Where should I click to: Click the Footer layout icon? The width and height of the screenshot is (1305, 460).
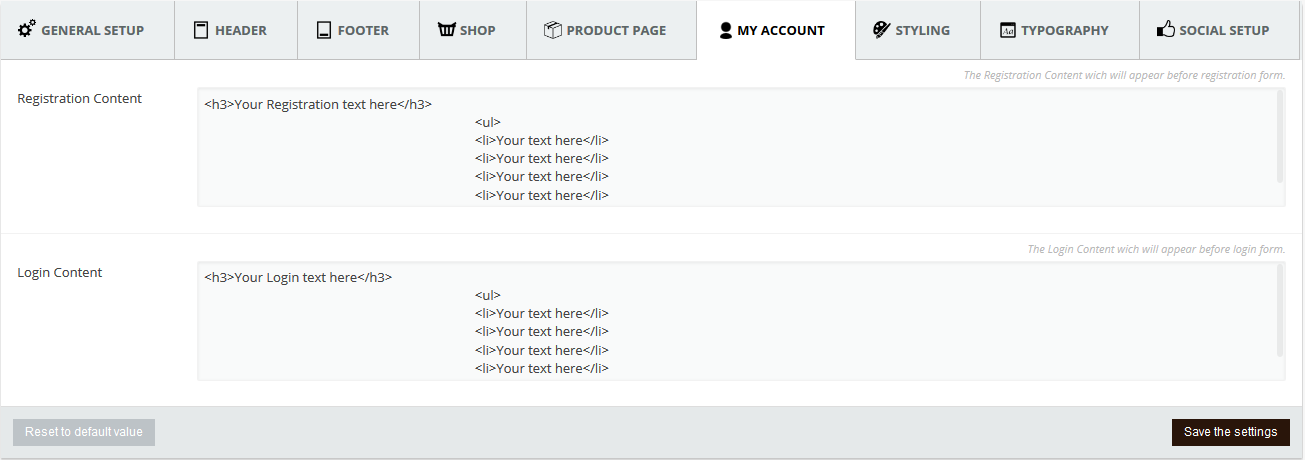pyautogui.click(x=324, y=30)
